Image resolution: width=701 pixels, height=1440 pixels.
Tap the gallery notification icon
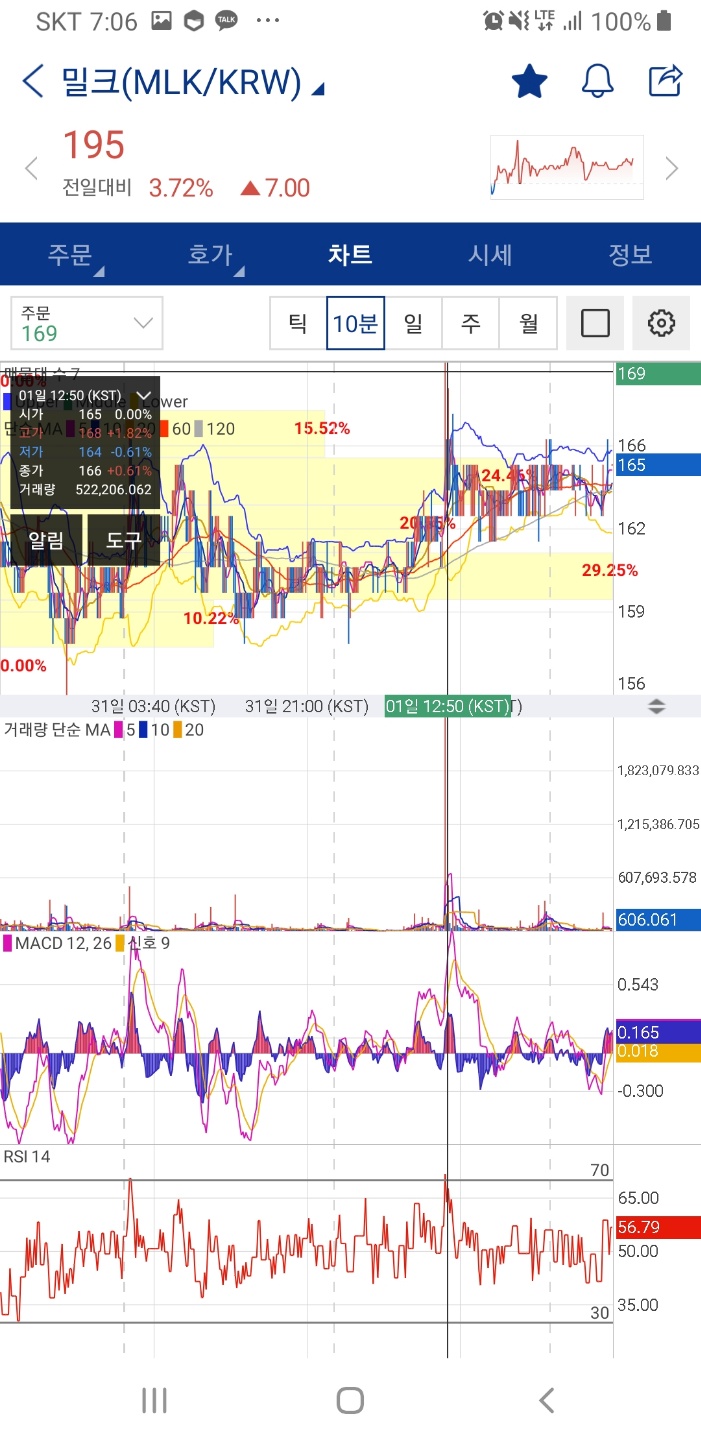161,20
